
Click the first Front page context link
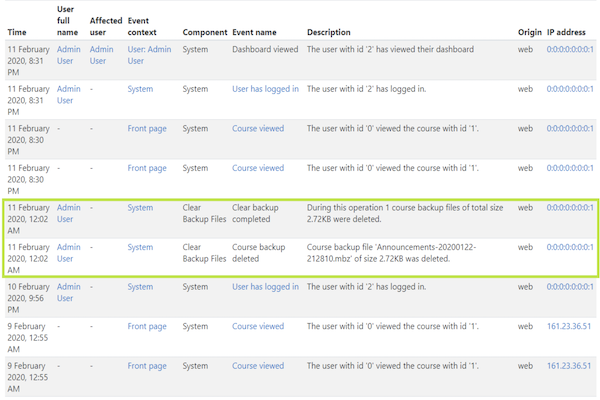(x=147, y=129)
